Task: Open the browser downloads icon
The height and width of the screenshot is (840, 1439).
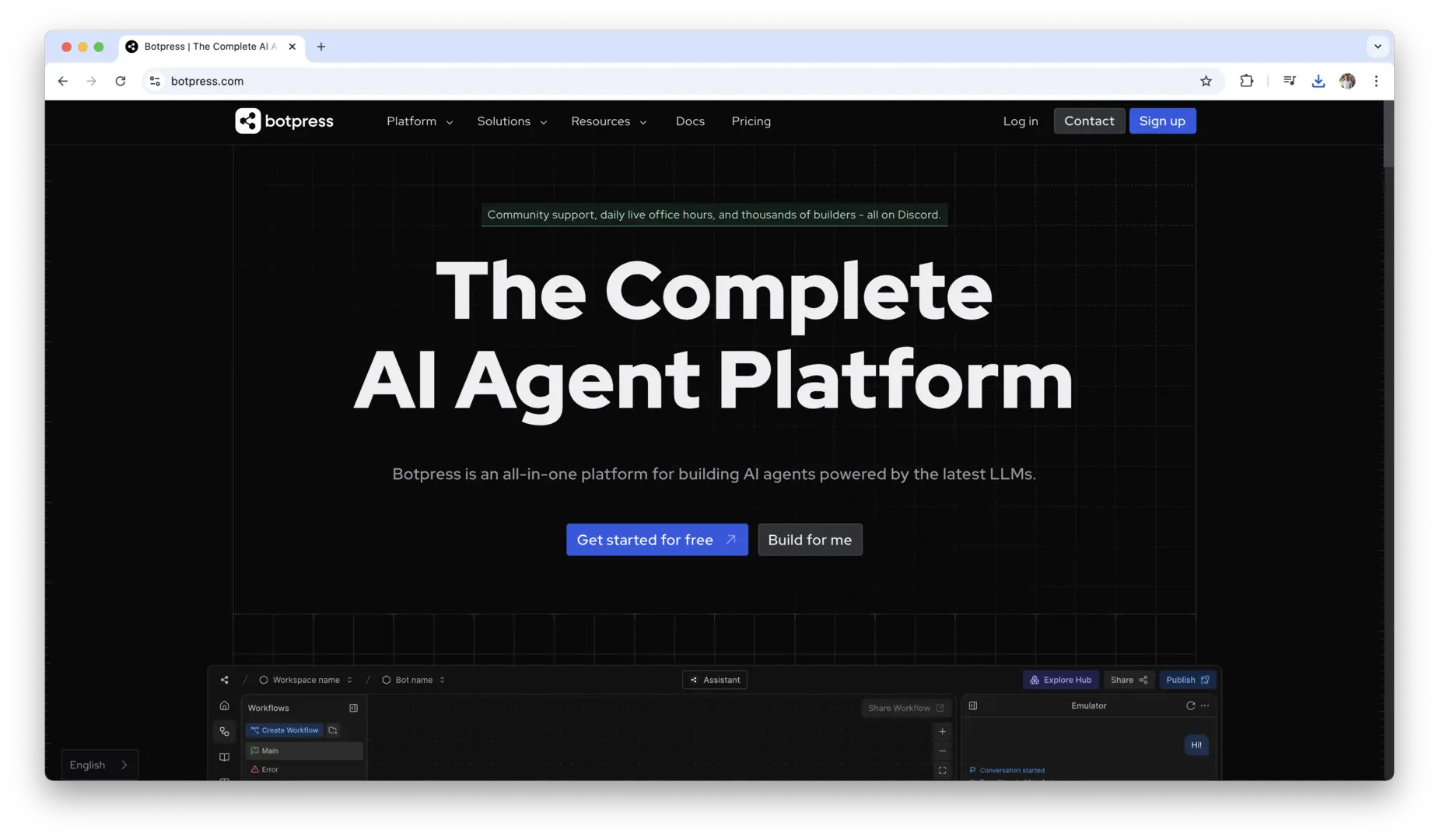Action: pyautogui.click(x=1318, y=81)
